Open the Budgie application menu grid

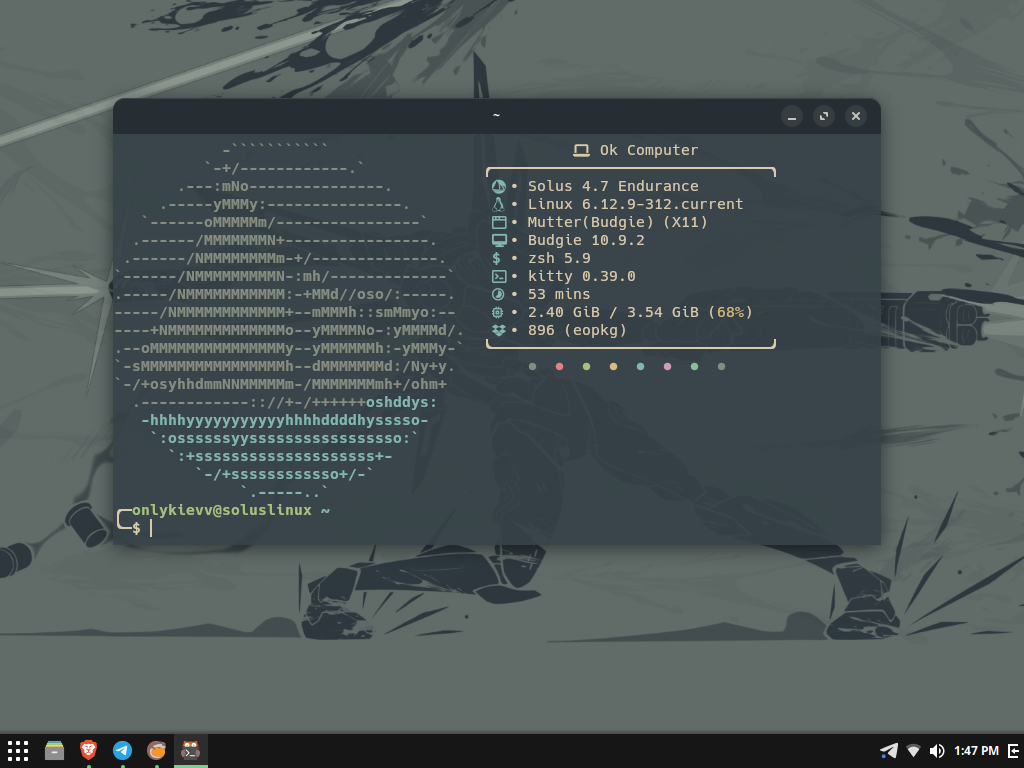[x=18, y=750]
